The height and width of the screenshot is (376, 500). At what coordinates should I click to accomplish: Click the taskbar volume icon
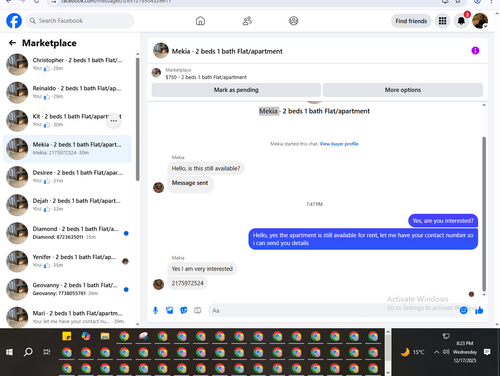446,352
